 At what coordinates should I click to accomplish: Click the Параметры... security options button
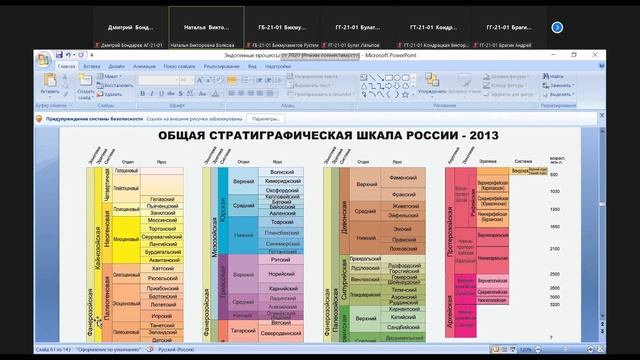coord(266,119)
